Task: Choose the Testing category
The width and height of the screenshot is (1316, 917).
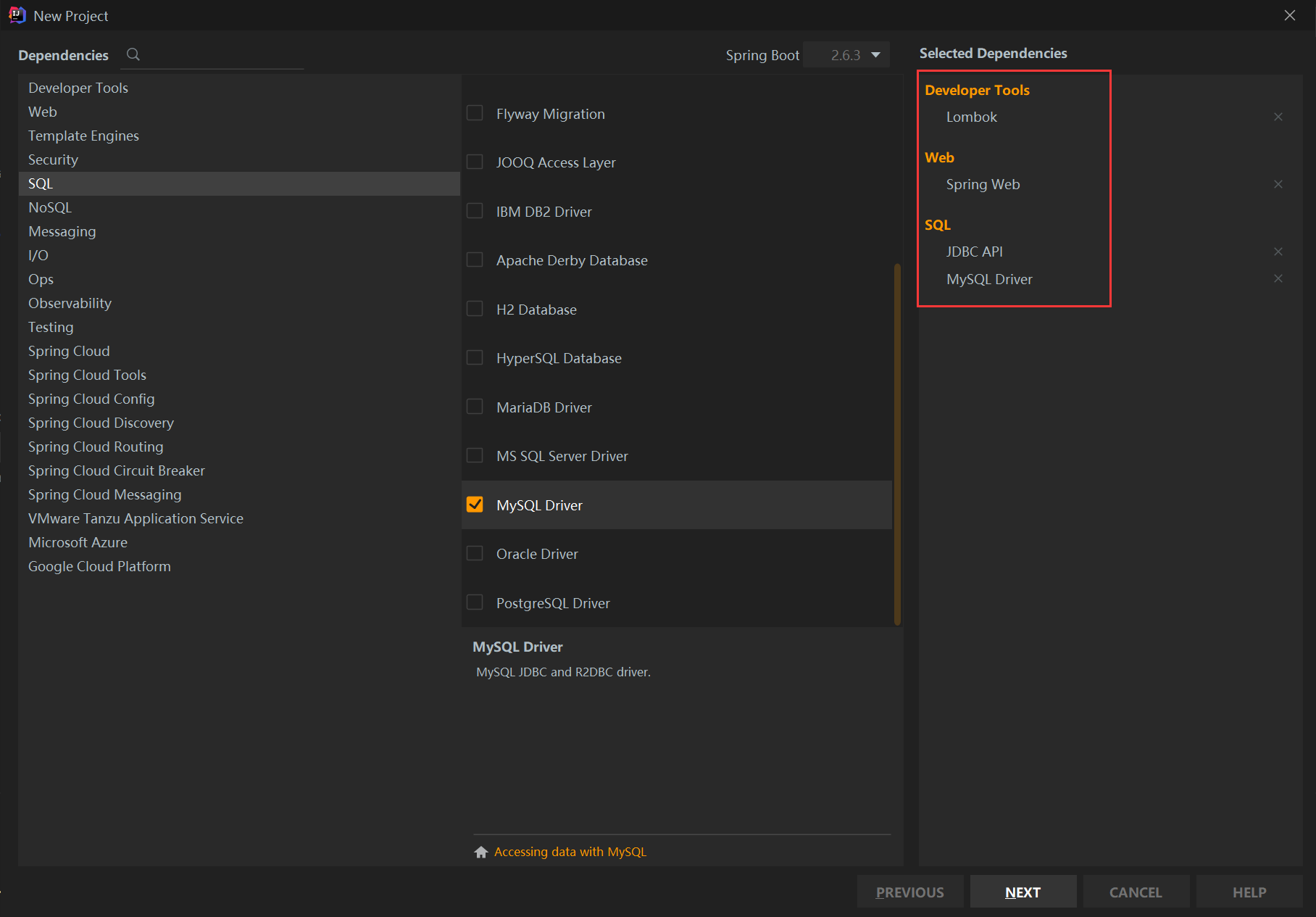Action: [x=239, y=327]
